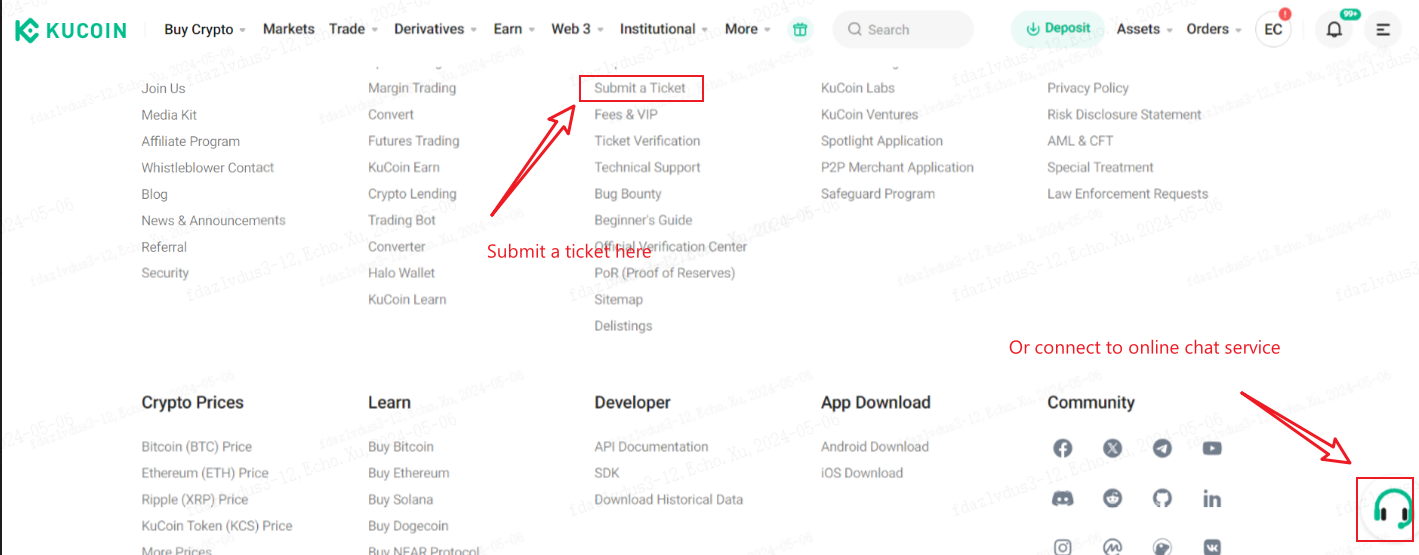Viewport: 1419px width, 555px height.
Task: Expand the Web 3 dropdown menu
Action: point(577,29)
